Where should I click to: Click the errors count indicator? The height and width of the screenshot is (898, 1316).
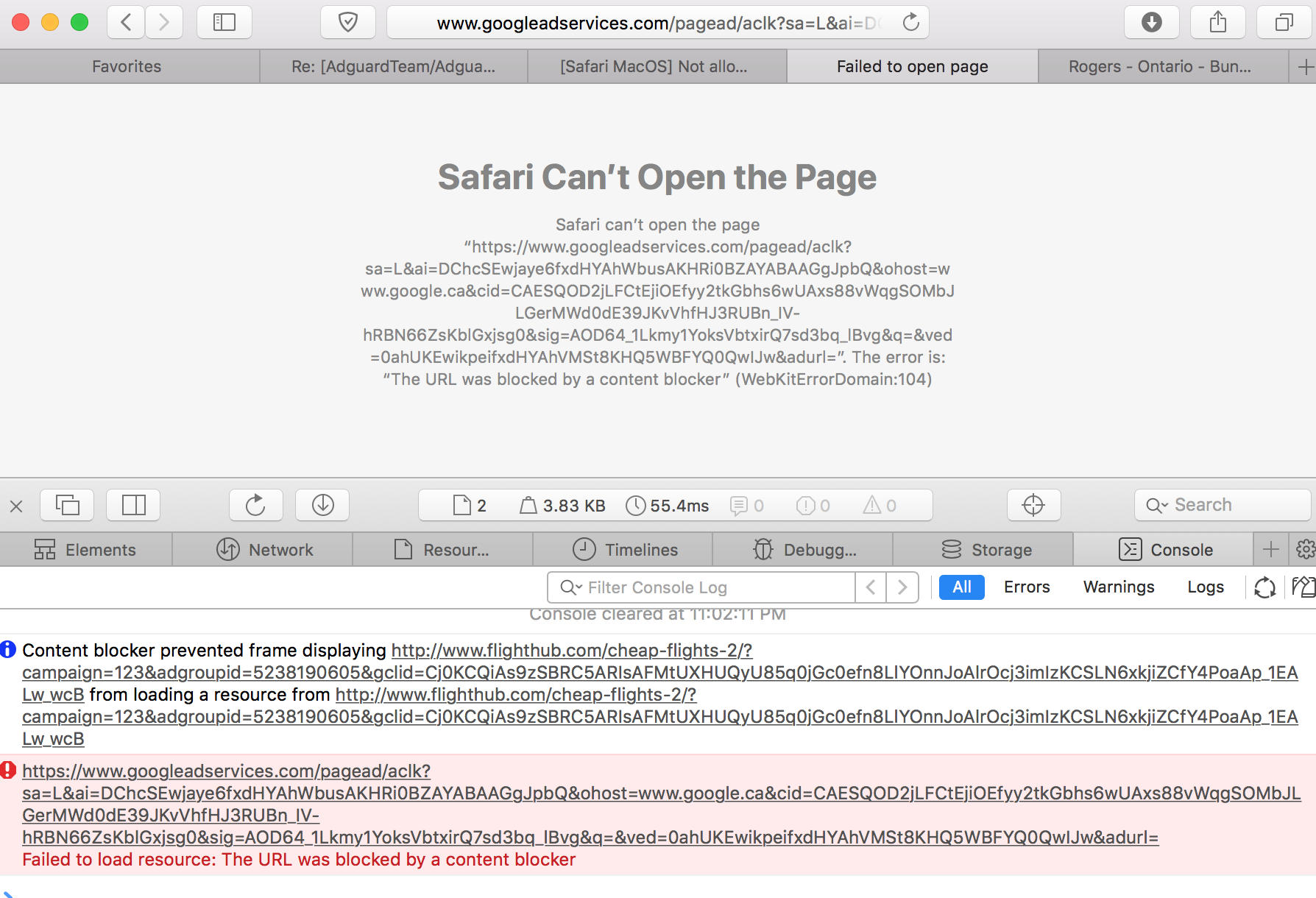pyautogui.click(x=813, y=506)
